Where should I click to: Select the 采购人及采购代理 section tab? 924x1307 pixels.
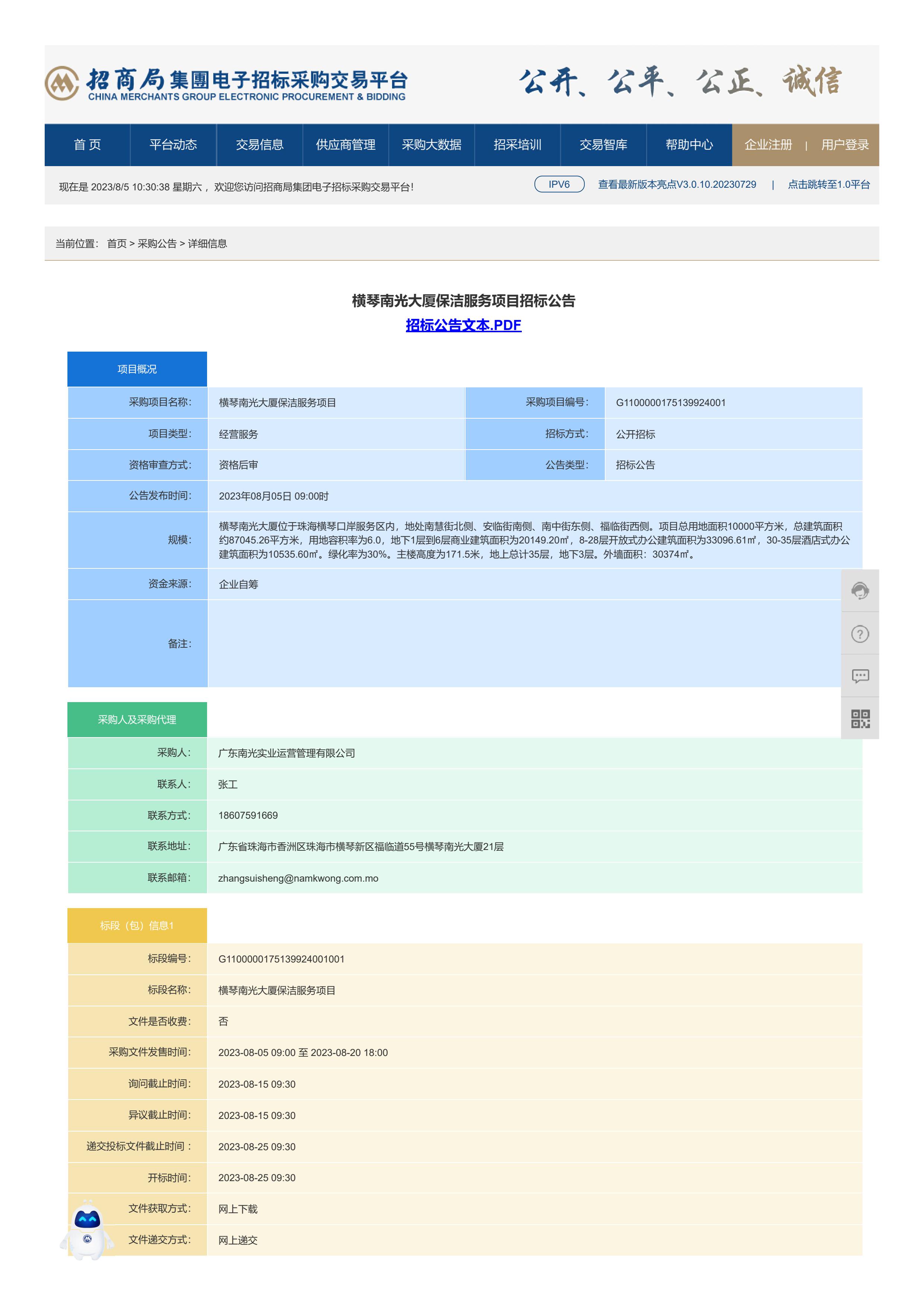(x=137, y=720)
